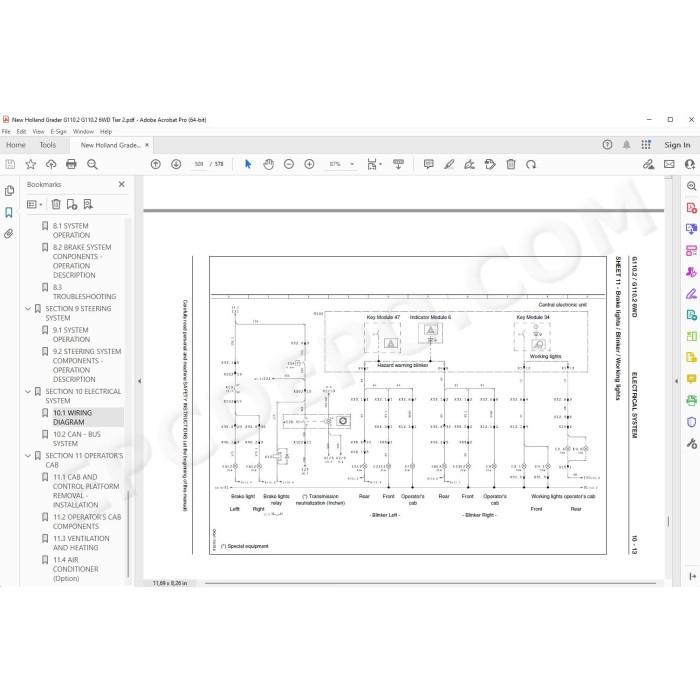Viewport: 700px width, 700px height.
Task: Open 11.3 VENTILATION AND HEATING bookmark
Action: pyautogui.click(x=81, y=543)
